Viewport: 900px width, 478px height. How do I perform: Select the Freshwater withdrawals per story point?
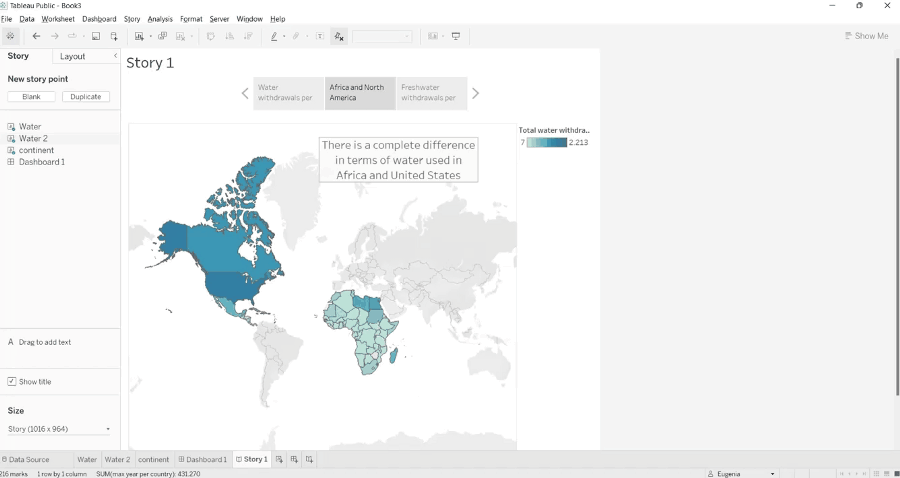pyautogui.click(x=432, y=93)
